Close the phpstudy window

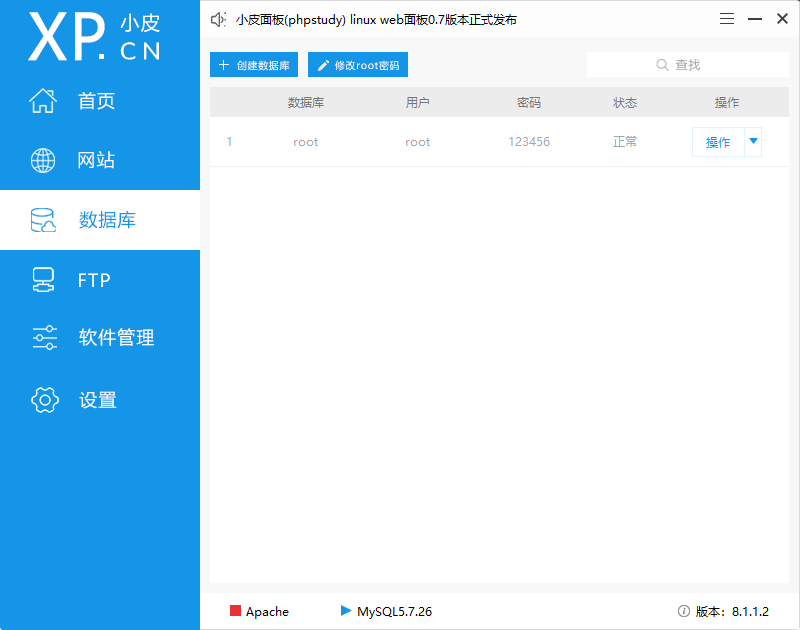point(782,19)
